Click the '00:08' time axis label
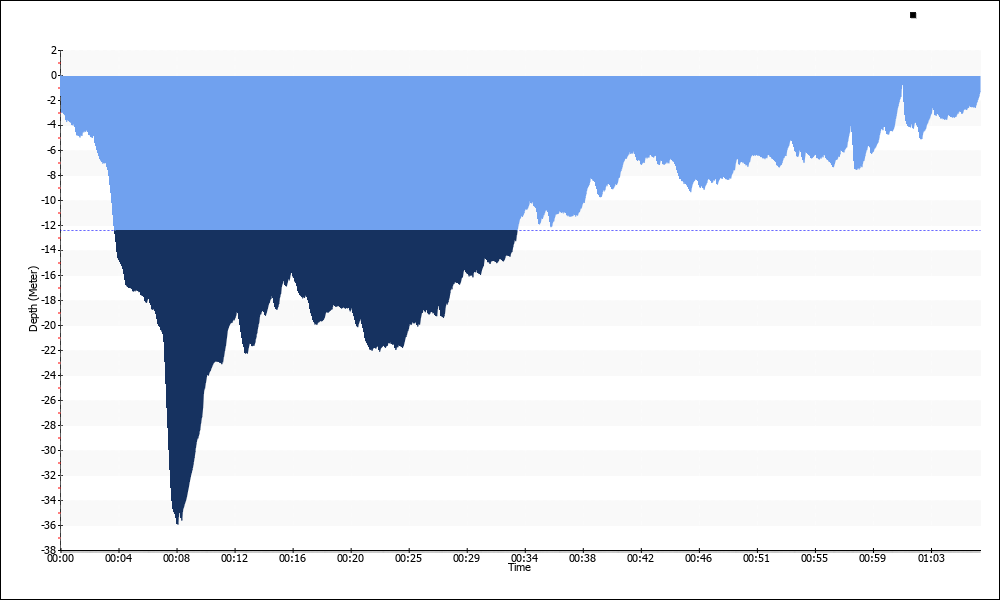The width and height of the screenshot is (1000, 600). [177, 559]
